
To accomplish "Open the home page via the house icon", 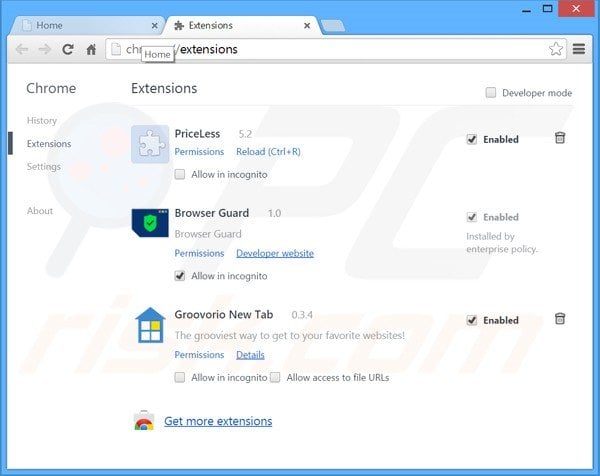I will coord(91,49).
